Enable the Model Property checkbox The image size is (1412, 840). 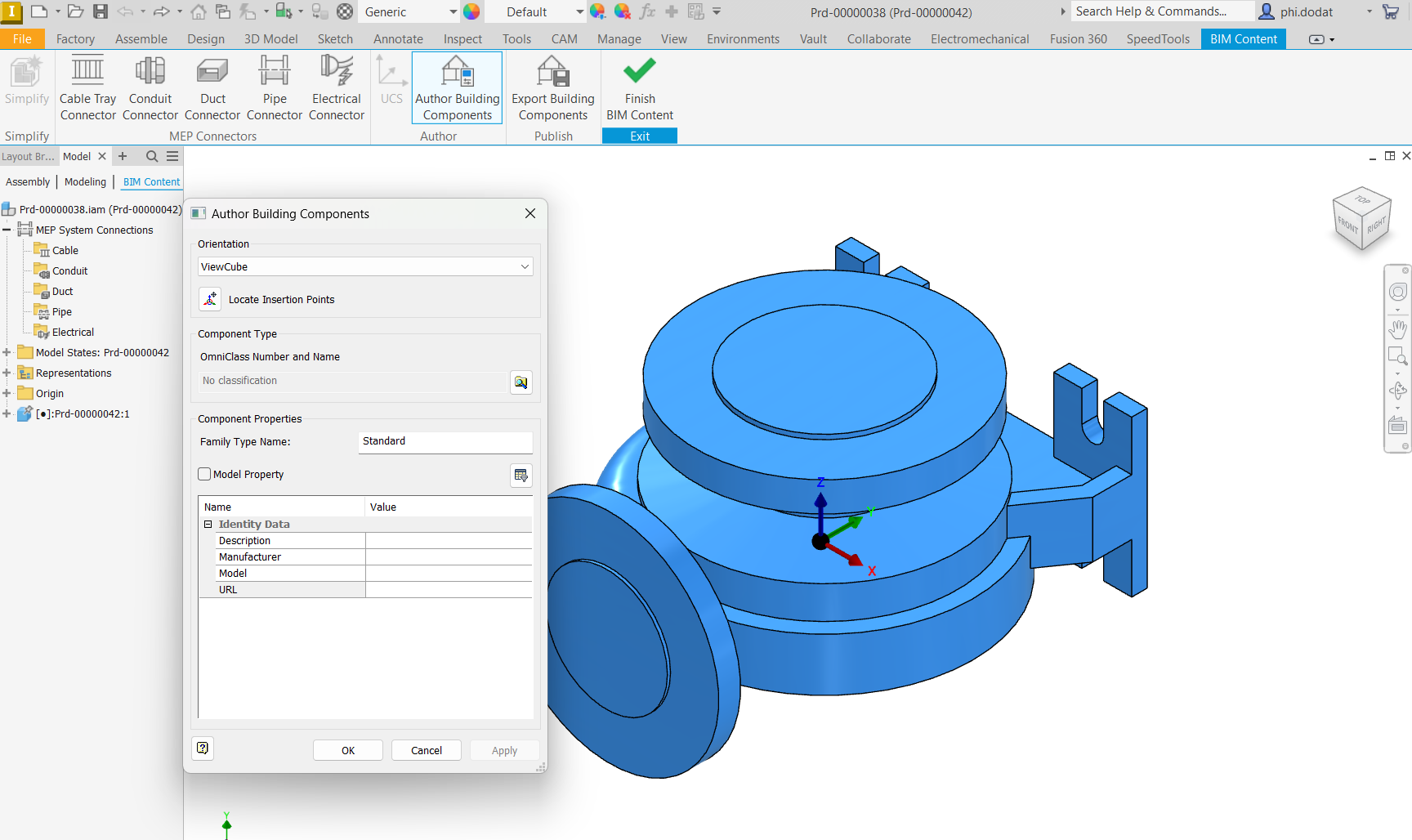click(205, 474)
